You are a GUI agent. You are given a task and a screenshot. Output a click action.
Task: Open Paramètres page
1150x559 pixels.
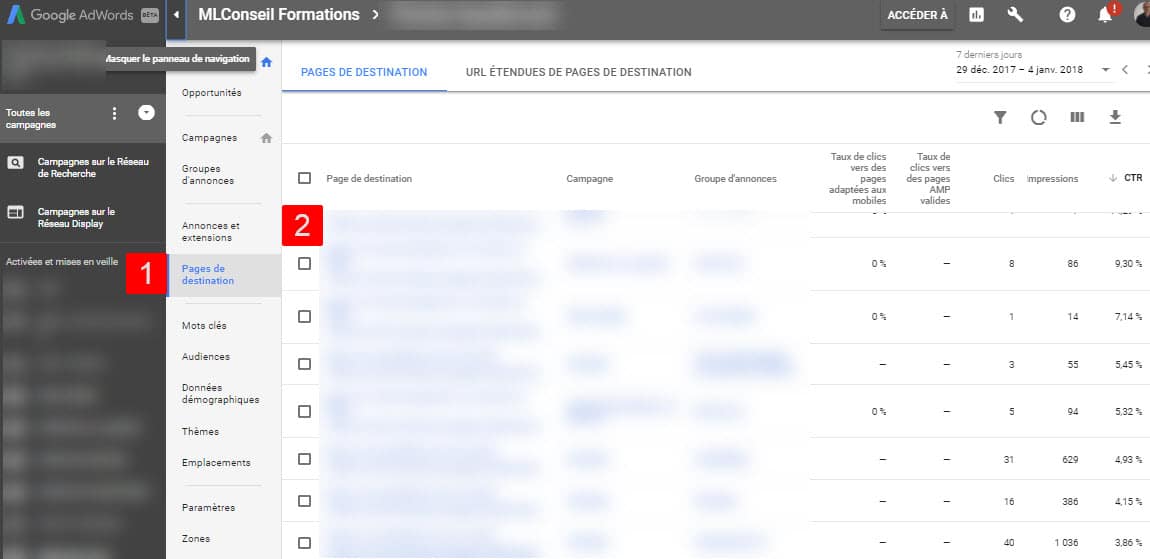click(208, 508)
